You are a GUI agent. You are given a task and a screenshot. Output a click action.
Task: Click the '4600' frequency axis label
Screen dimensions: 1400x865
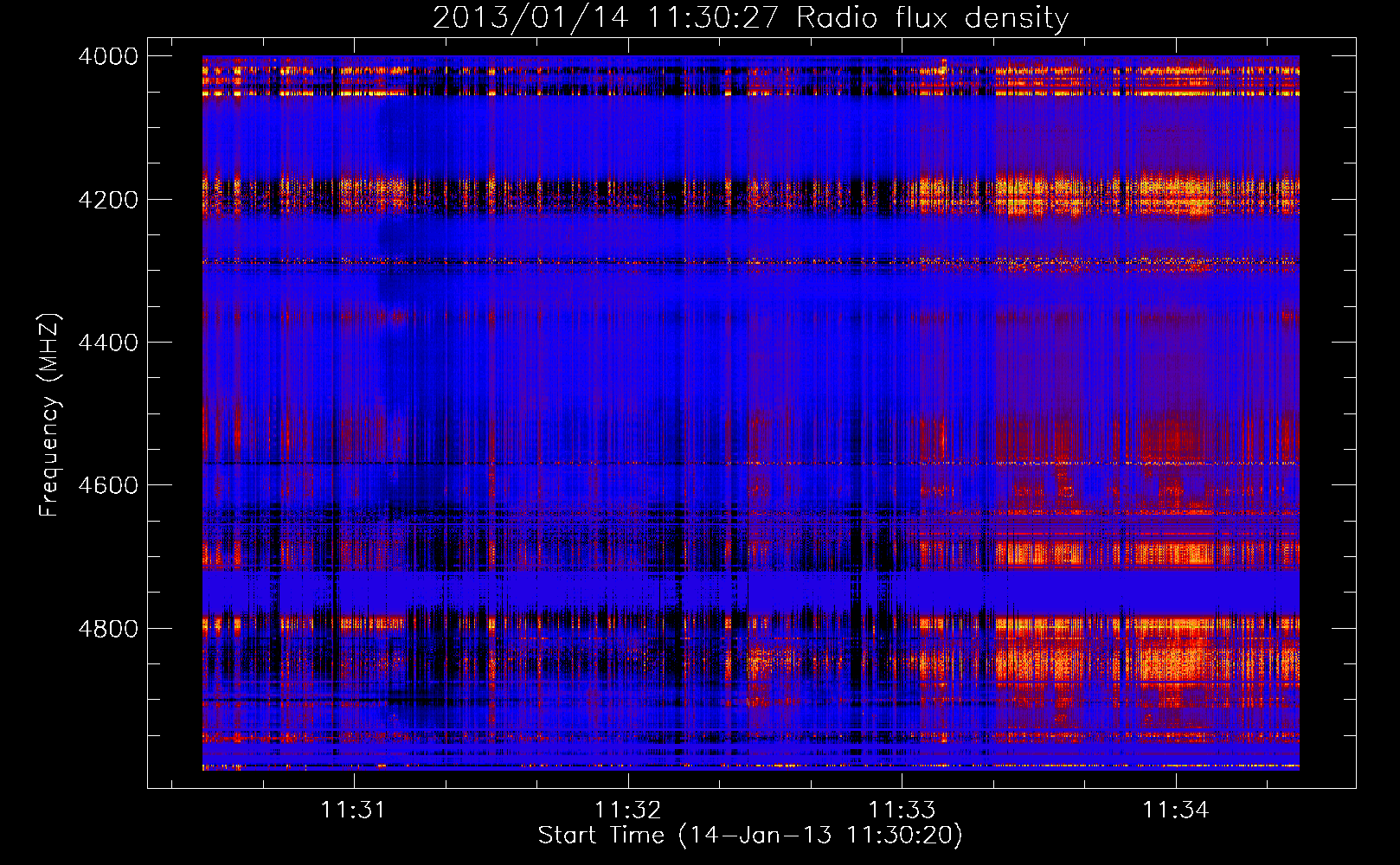(108, 485)
